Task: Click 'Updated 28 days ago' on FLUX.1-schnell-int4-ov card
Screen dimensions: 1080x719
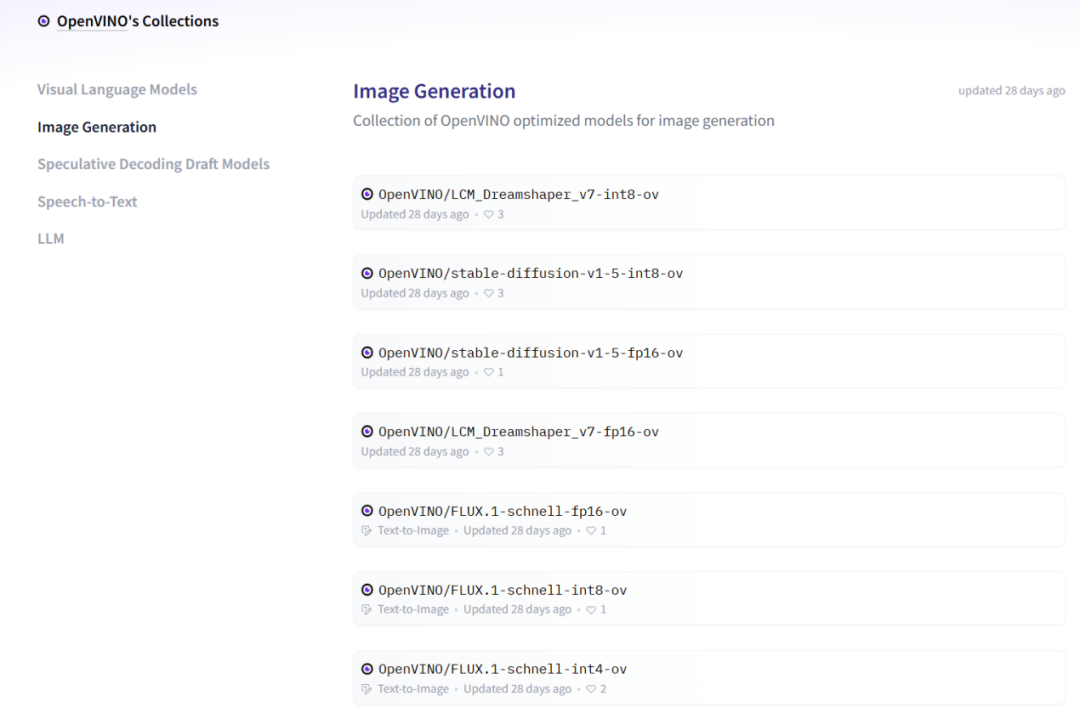Action: tap(517, 689)
